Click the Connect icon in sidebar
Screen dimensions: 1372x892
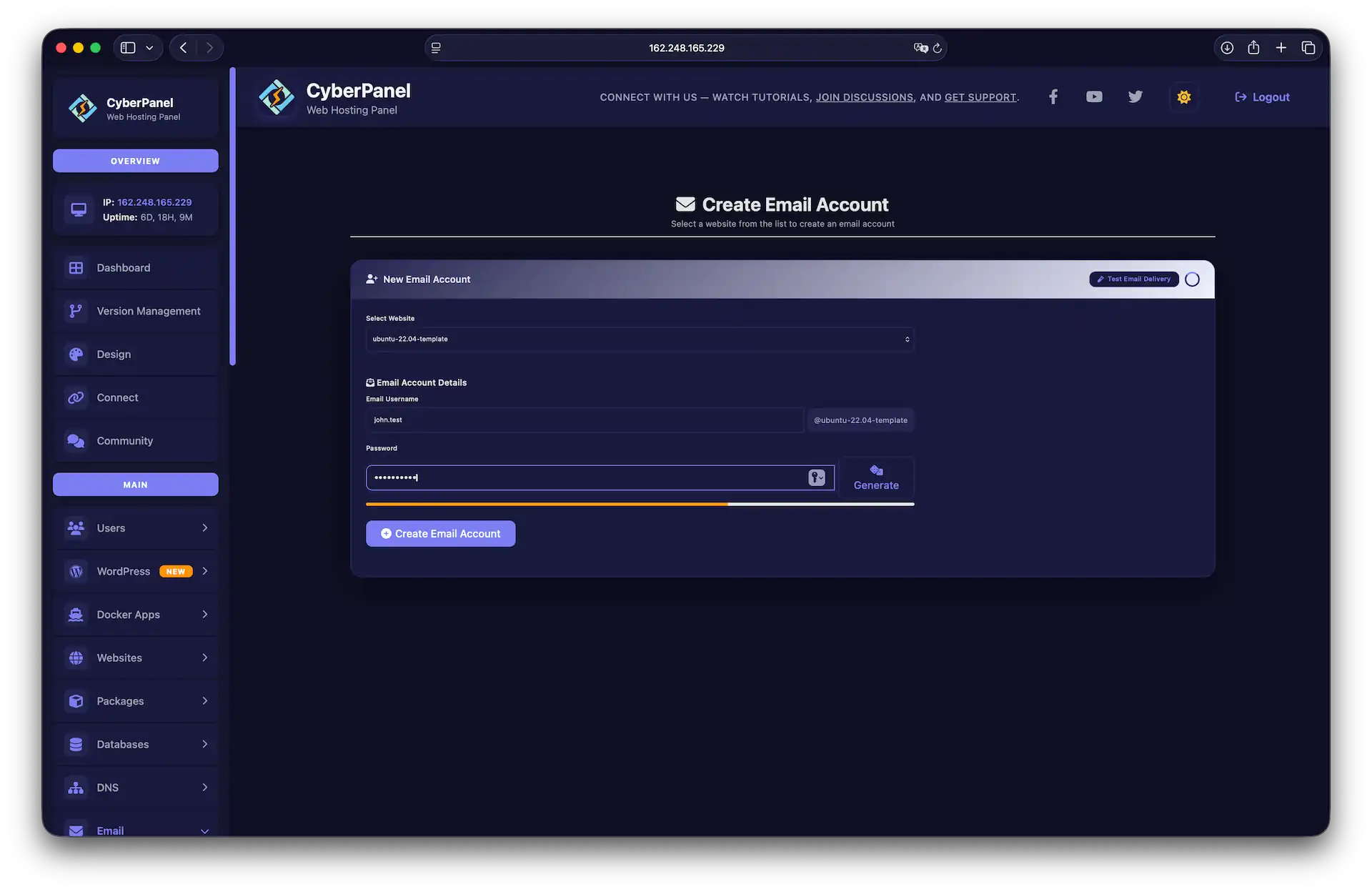pyautogui.click(x=76, y=397)
